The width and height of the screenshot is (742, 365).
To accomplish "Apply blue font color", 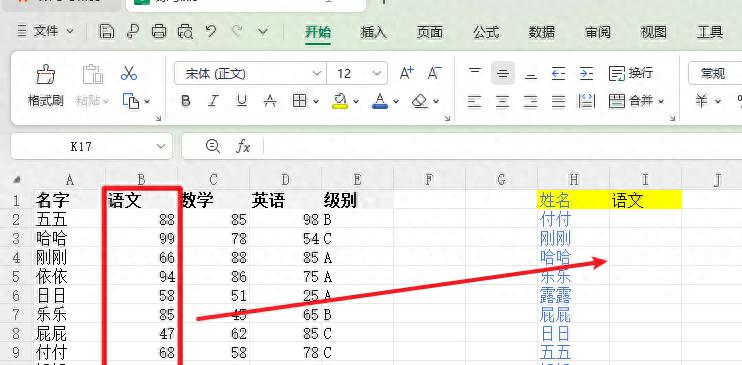I will [380, 101].
